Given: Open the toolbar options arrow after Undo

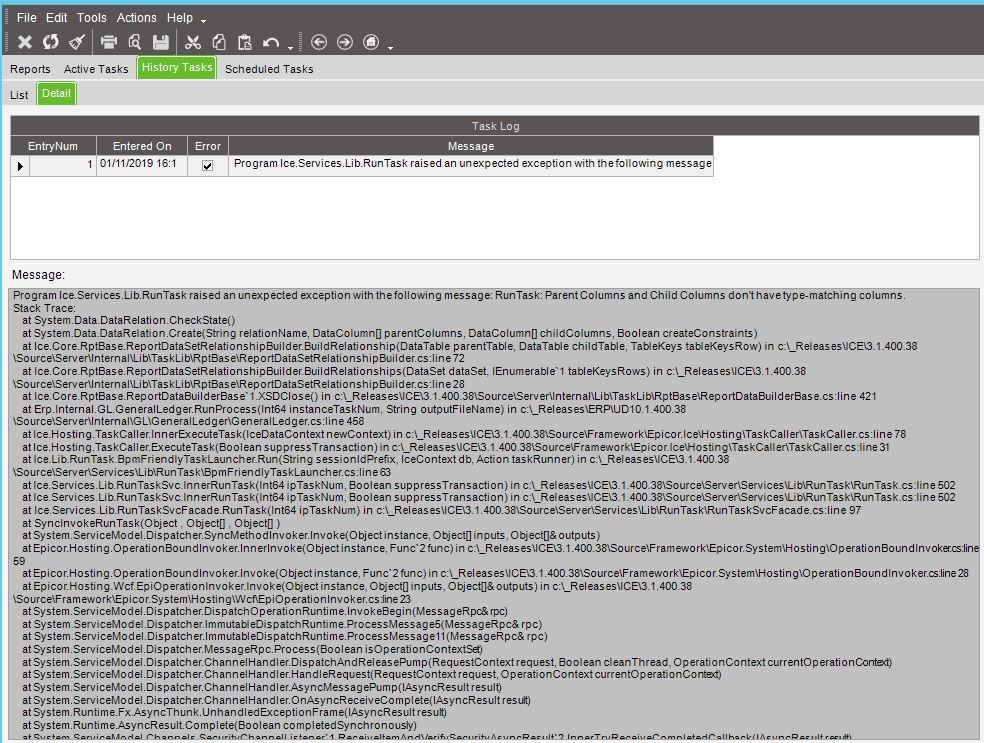Looking at the screenshot, I should point(290,48).
